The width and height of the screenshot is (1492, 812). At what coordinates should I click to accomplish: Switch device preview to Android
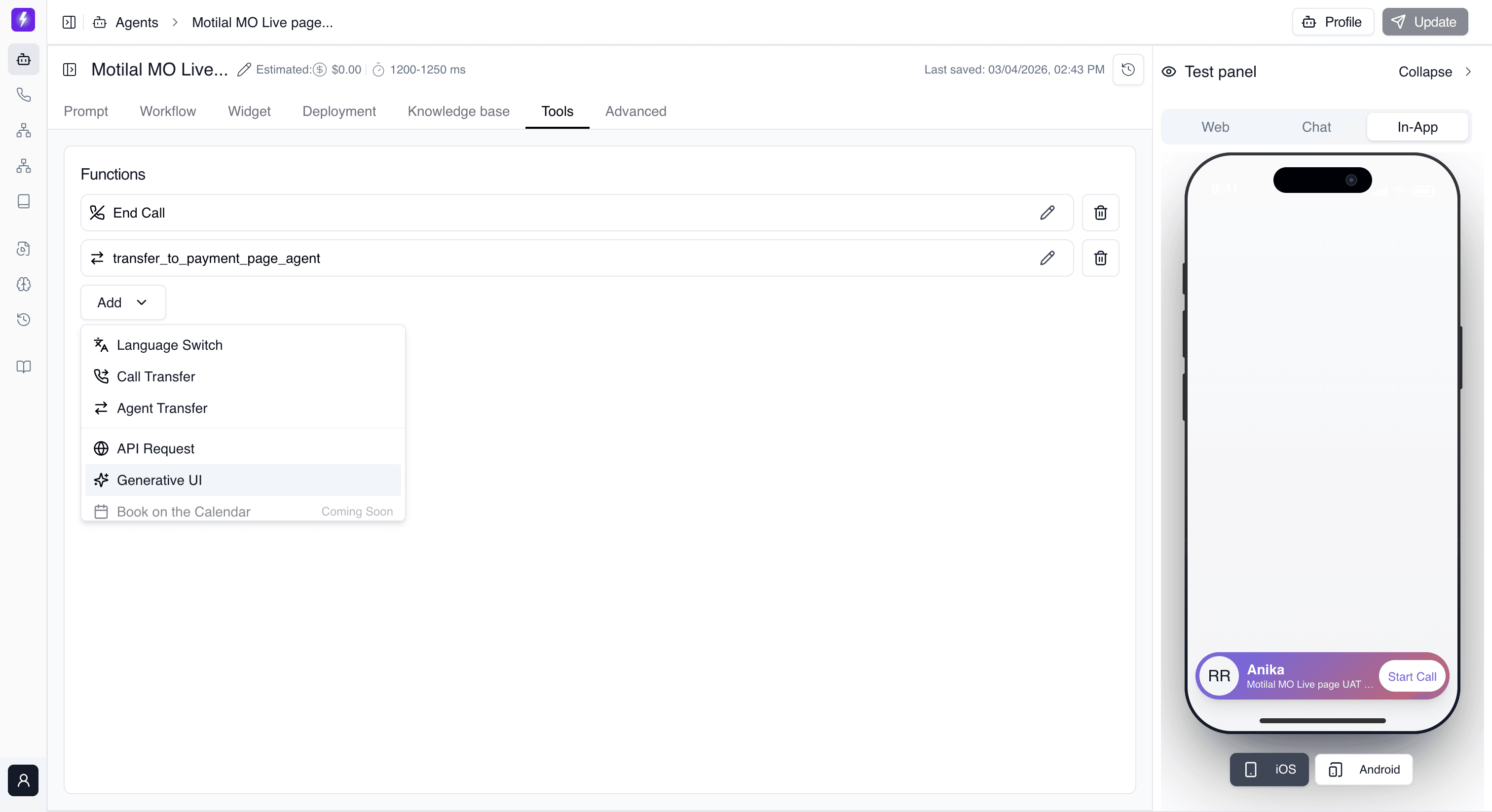click(x=1363, y=770)
